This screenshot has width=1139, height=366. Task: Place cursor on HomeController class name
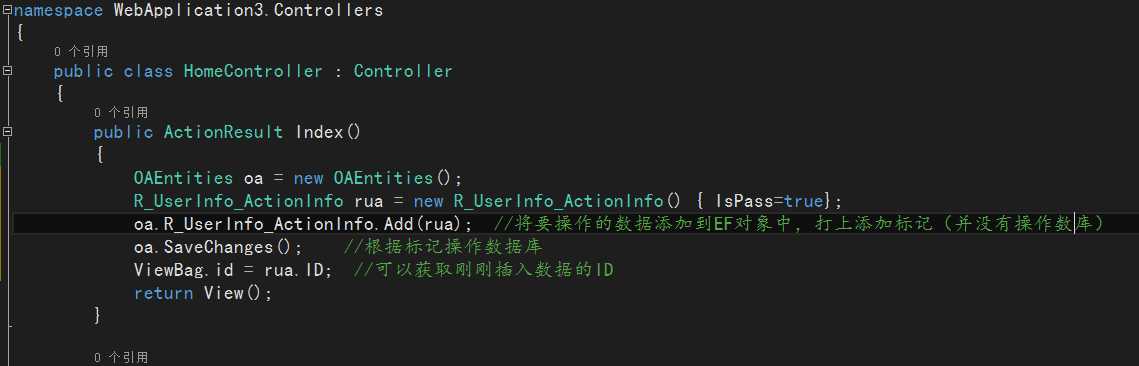click(x=253, y=71)
